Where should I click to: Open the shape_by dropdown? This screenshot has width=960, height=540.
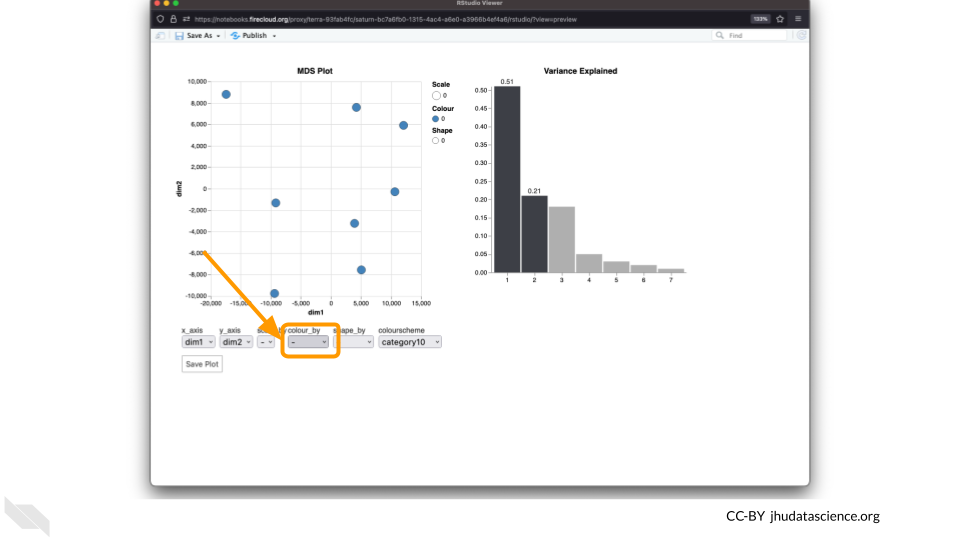(354, 342)
